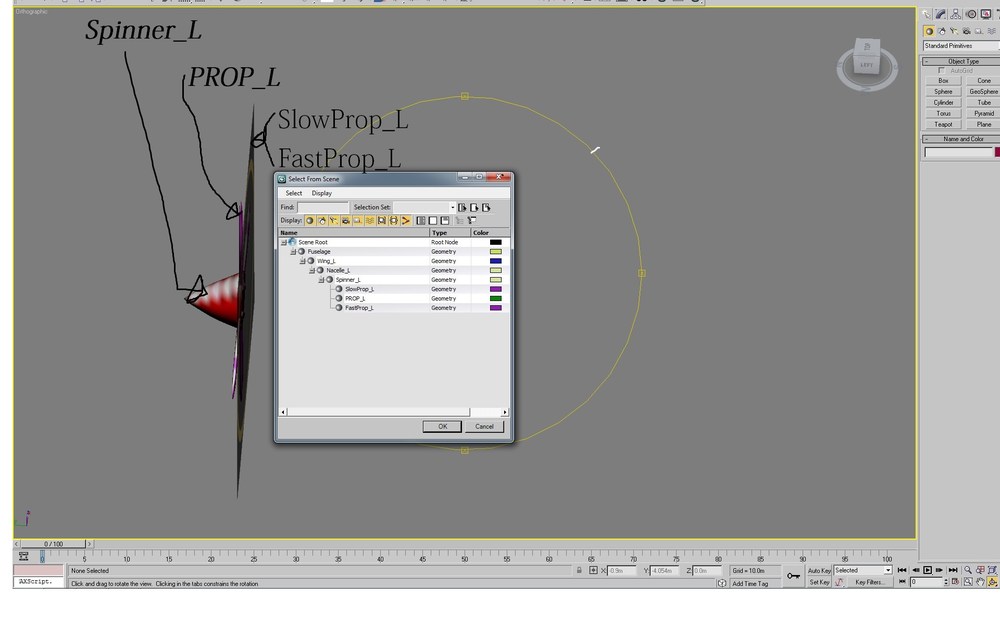Toggle Display Lights filter in dialog toolbar
This screenshot has height=625, width=1000.
(334, 221)
